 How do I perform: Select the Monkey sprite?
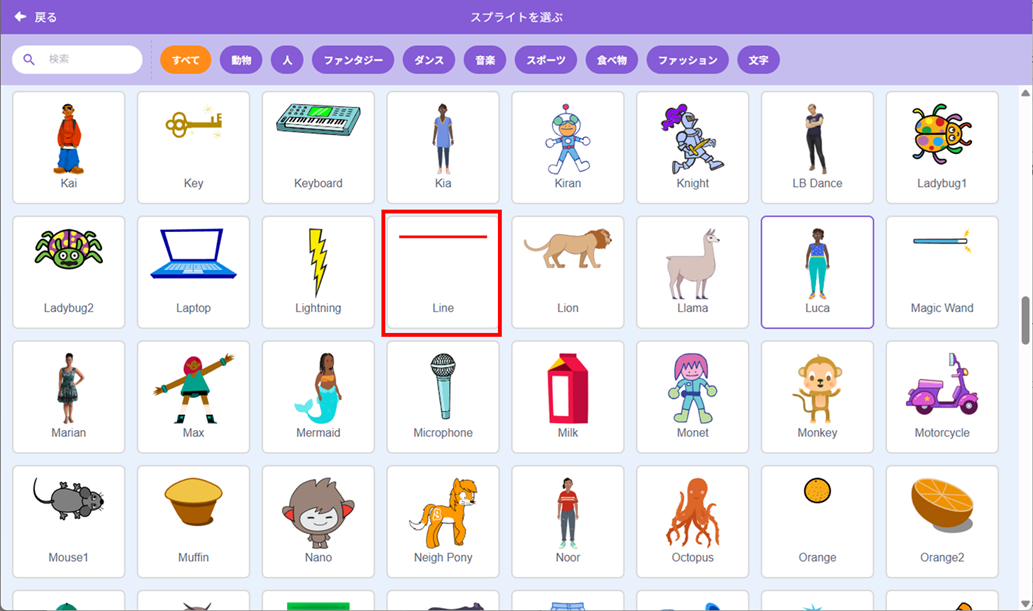(817, 397)
